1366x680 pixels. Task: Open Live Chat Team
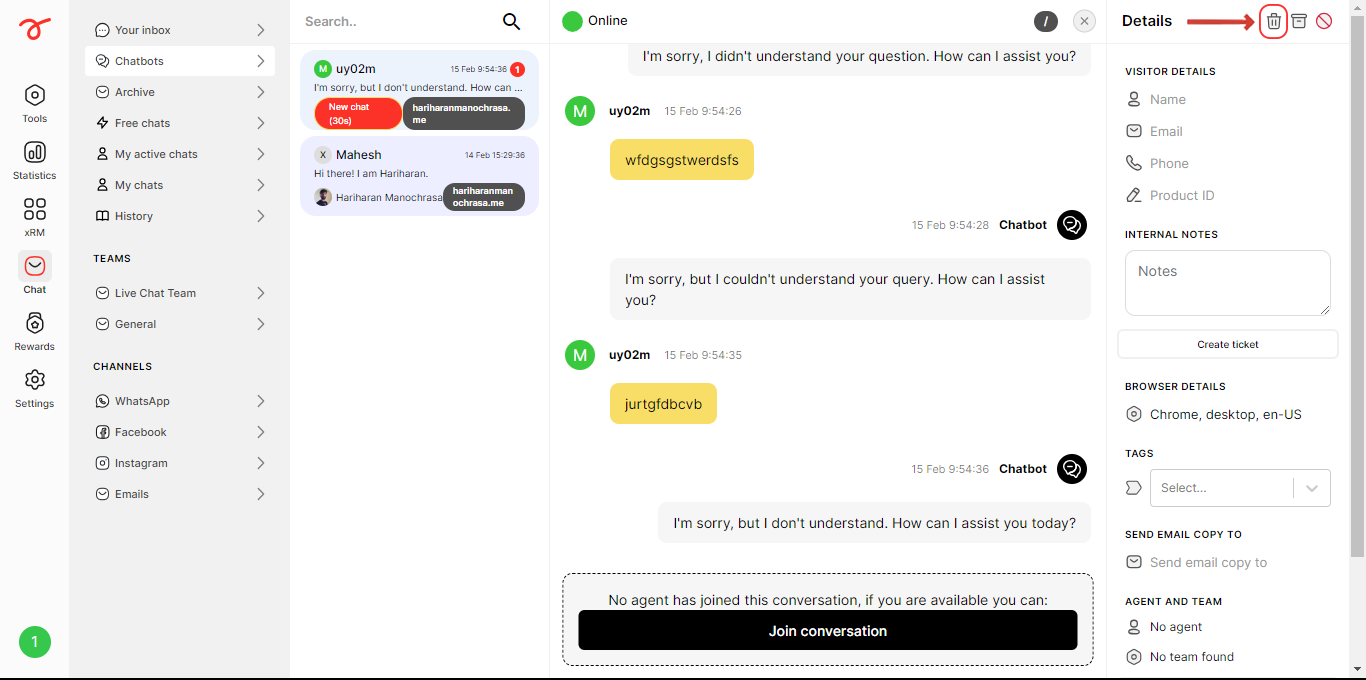[180, 293]
